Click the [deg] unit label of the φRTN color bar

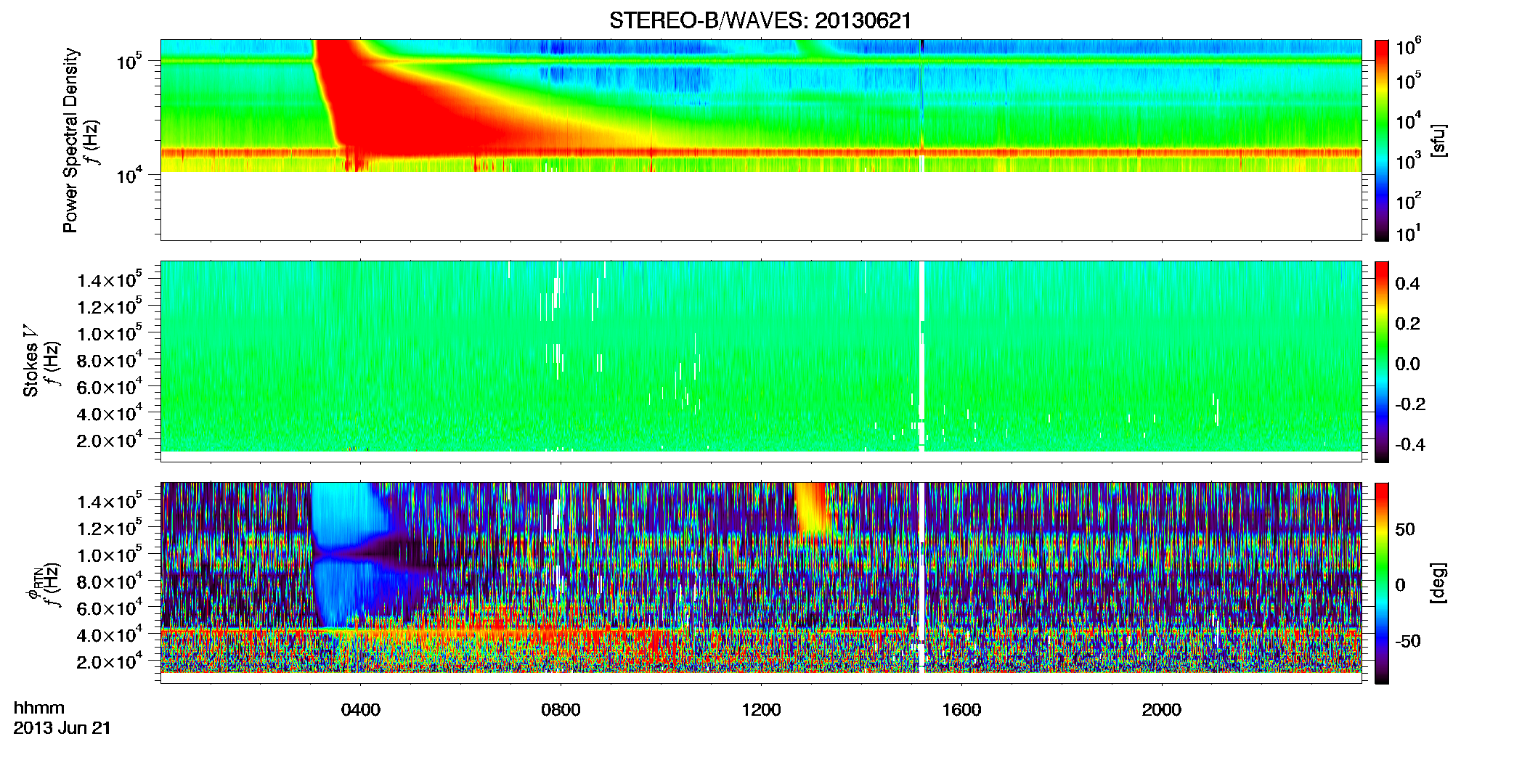point(1438,583)
